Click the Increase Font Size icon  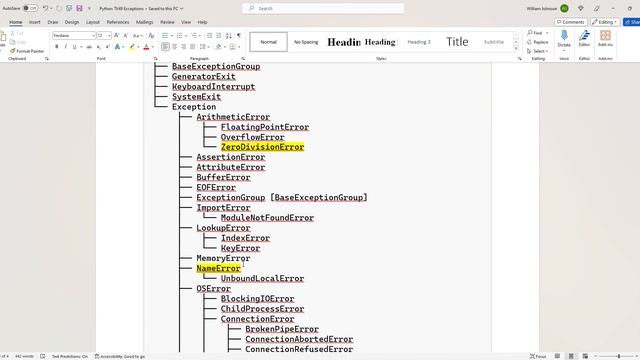[117, 36]
